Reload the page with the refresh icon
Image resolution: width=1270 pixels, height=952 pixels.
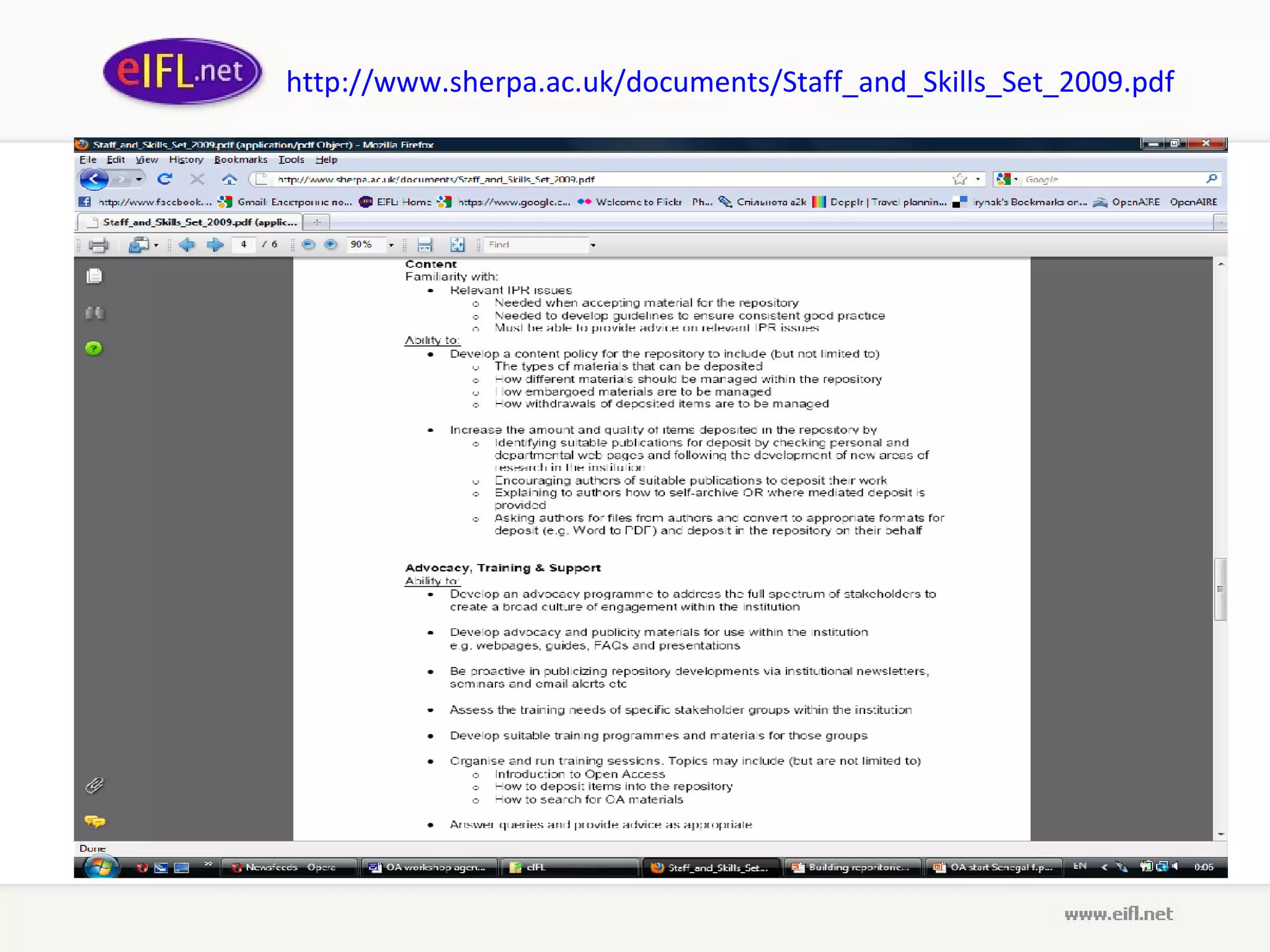click(164, 179)
